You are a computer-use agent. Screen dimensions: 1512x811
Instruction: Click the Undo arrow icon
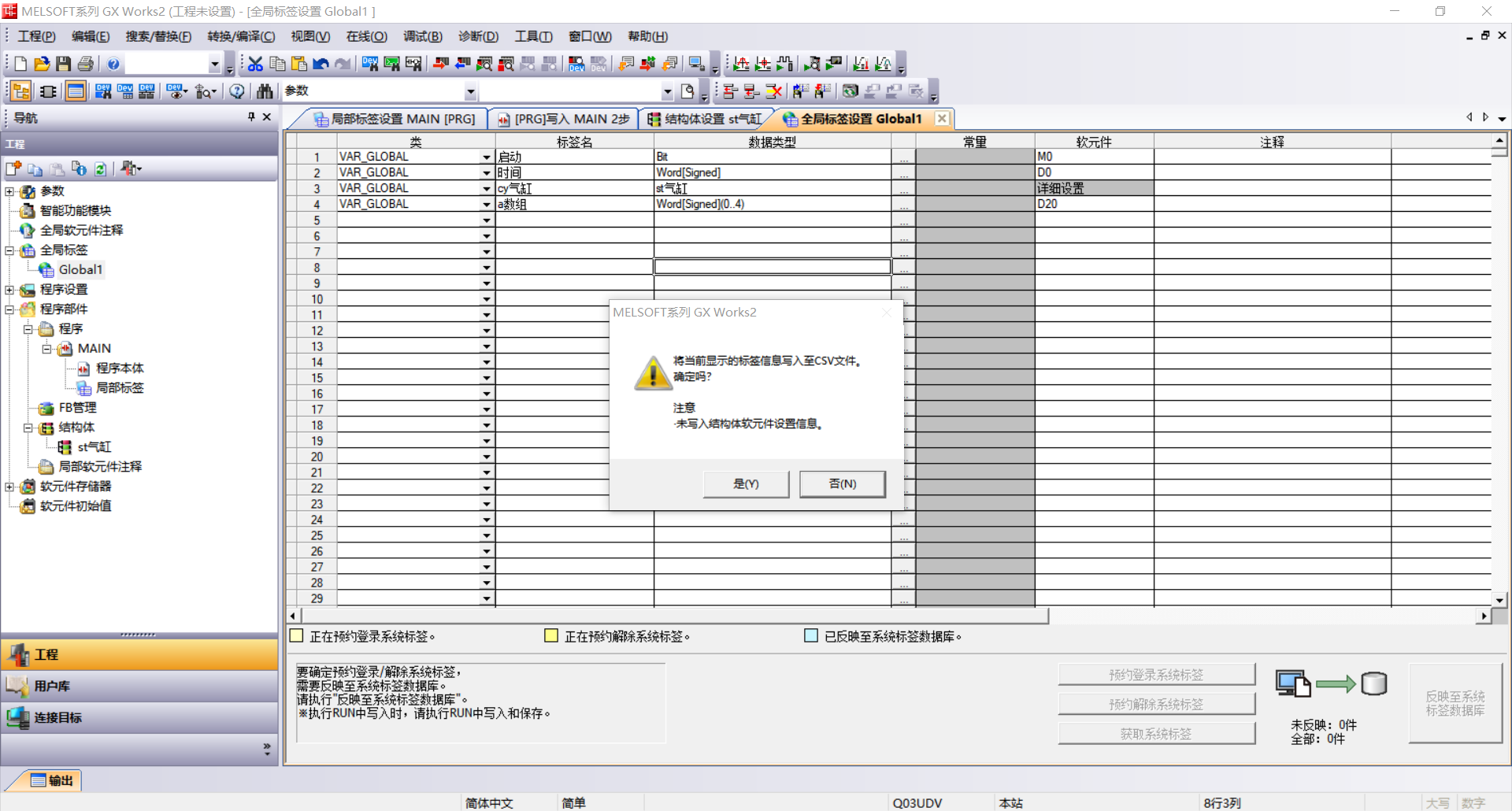coord(321,64)
